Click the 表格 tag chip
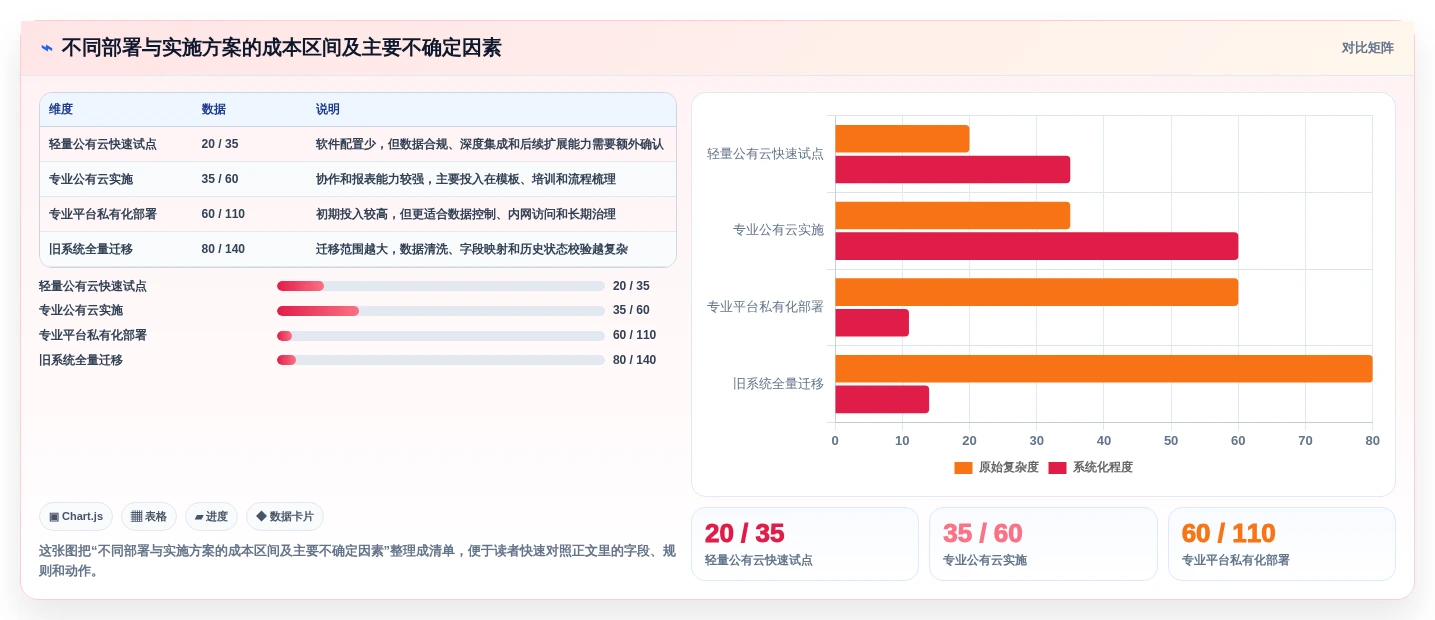Image resolution: width=1435 pixels, height=620 pixels. pyautogui.click(x=149, y=517)
